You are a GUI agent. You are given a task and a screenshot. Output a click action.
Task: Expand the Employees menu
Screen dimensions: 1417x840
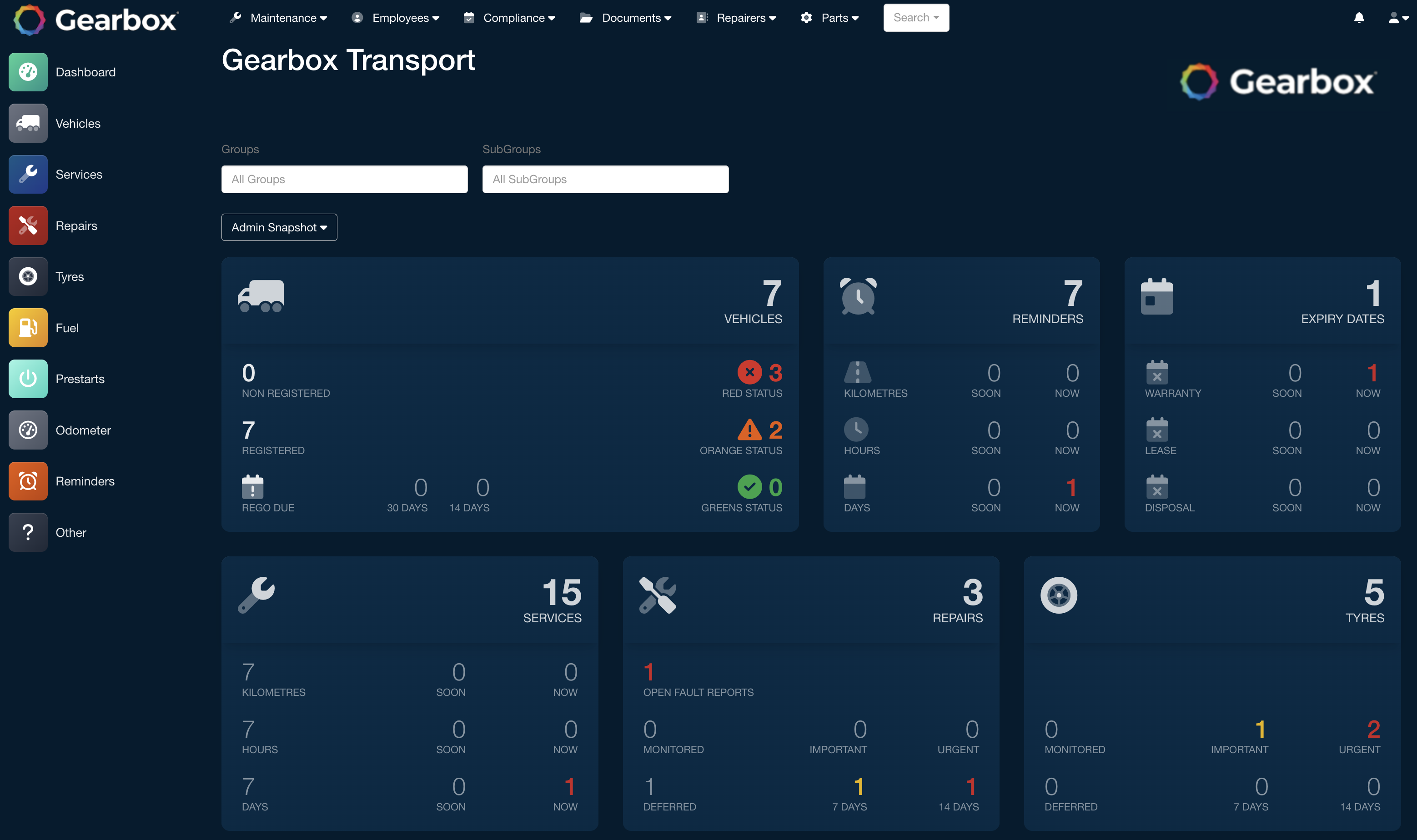(x=396, y=18)
